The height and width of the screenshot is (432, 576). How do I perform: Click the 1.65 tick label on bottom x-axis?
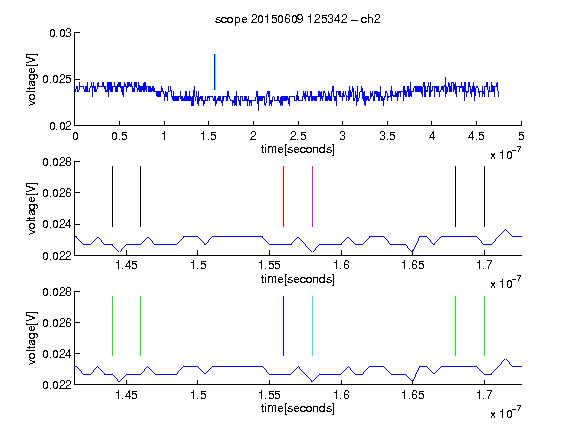(x=413, y=395)
